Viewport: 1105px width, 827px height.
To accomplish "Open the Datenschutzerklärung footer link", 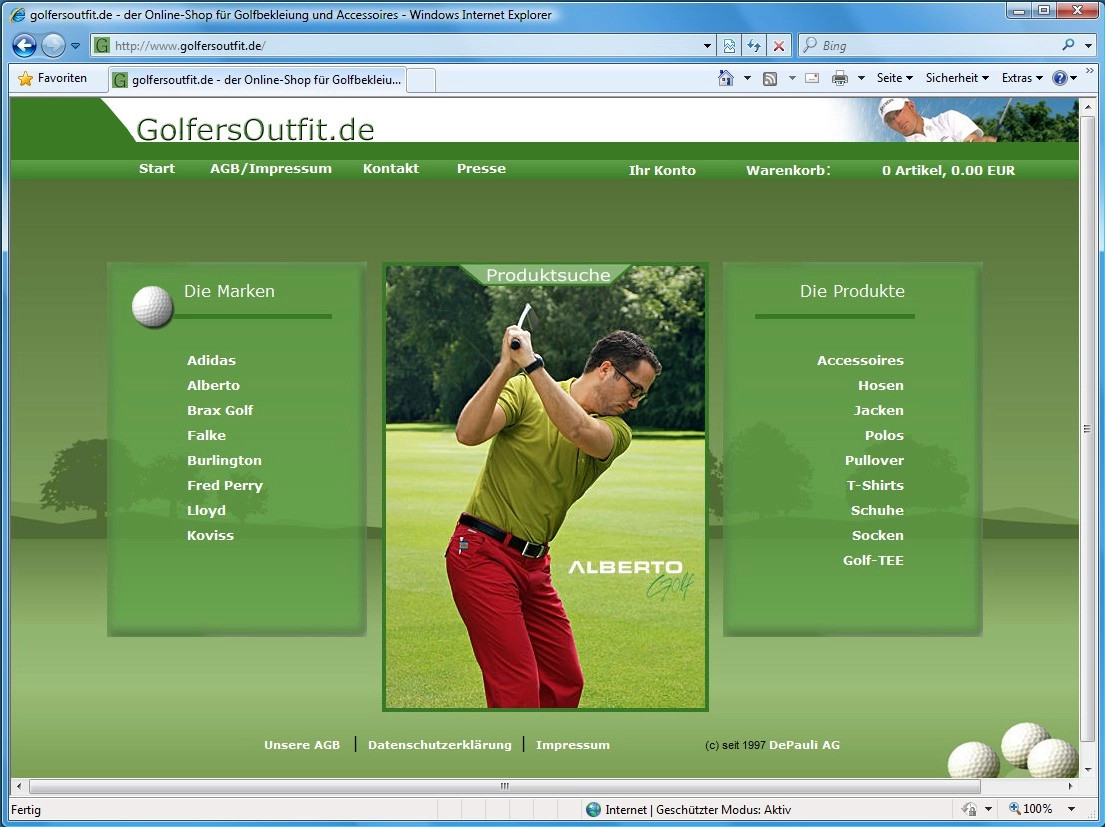I will 440,745.
